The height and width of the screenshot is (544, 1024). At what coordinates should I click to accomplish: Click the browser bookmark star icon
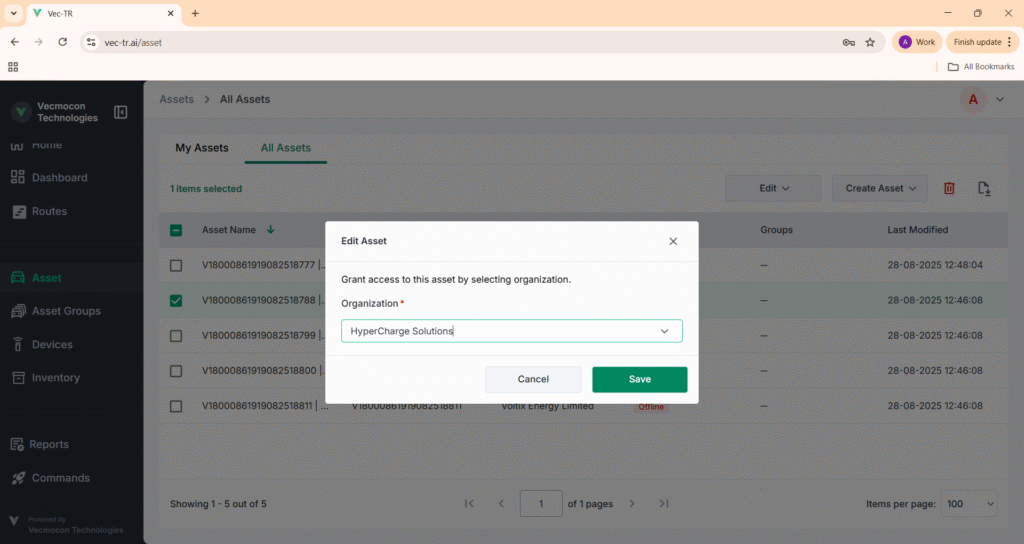coord(870,42)
